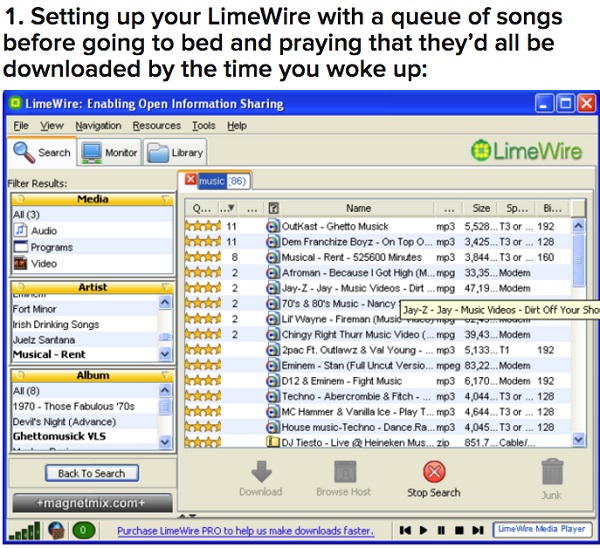This screenshot has width=600, height=548.
Task: Switch to the Monitor tab
Action: pos(109,153)
